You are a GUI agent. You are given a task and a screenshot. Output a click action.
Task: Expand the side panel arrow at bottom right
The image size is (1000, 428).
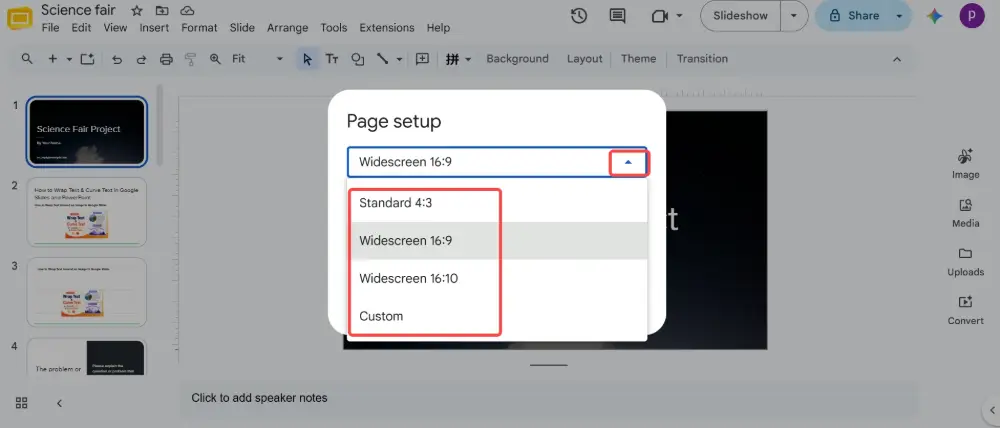[992, 410]
